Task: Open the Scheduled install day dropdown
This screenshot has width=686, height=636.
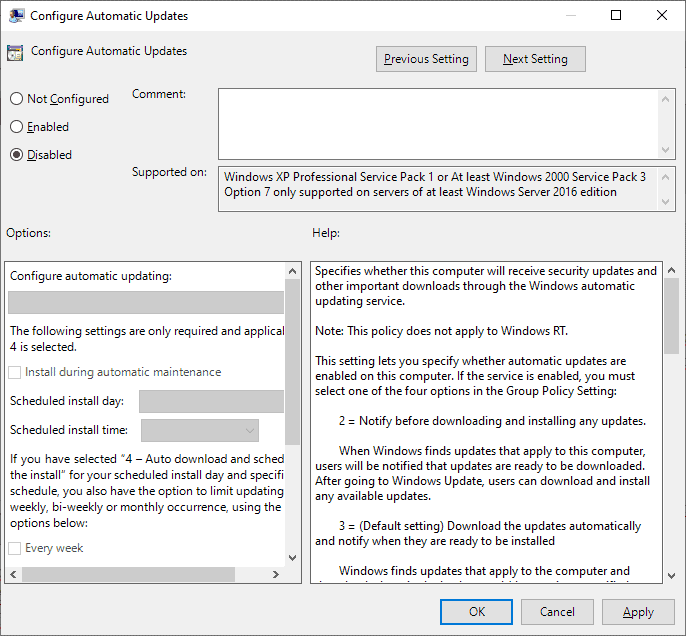Action: click(212, 401)
